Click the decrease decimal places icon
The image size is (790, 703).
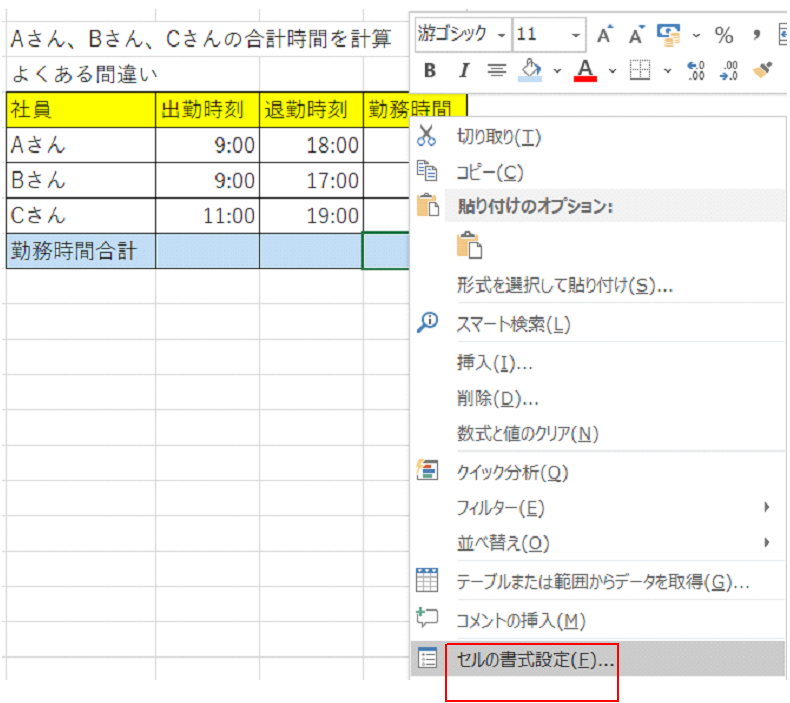(729, 70)
